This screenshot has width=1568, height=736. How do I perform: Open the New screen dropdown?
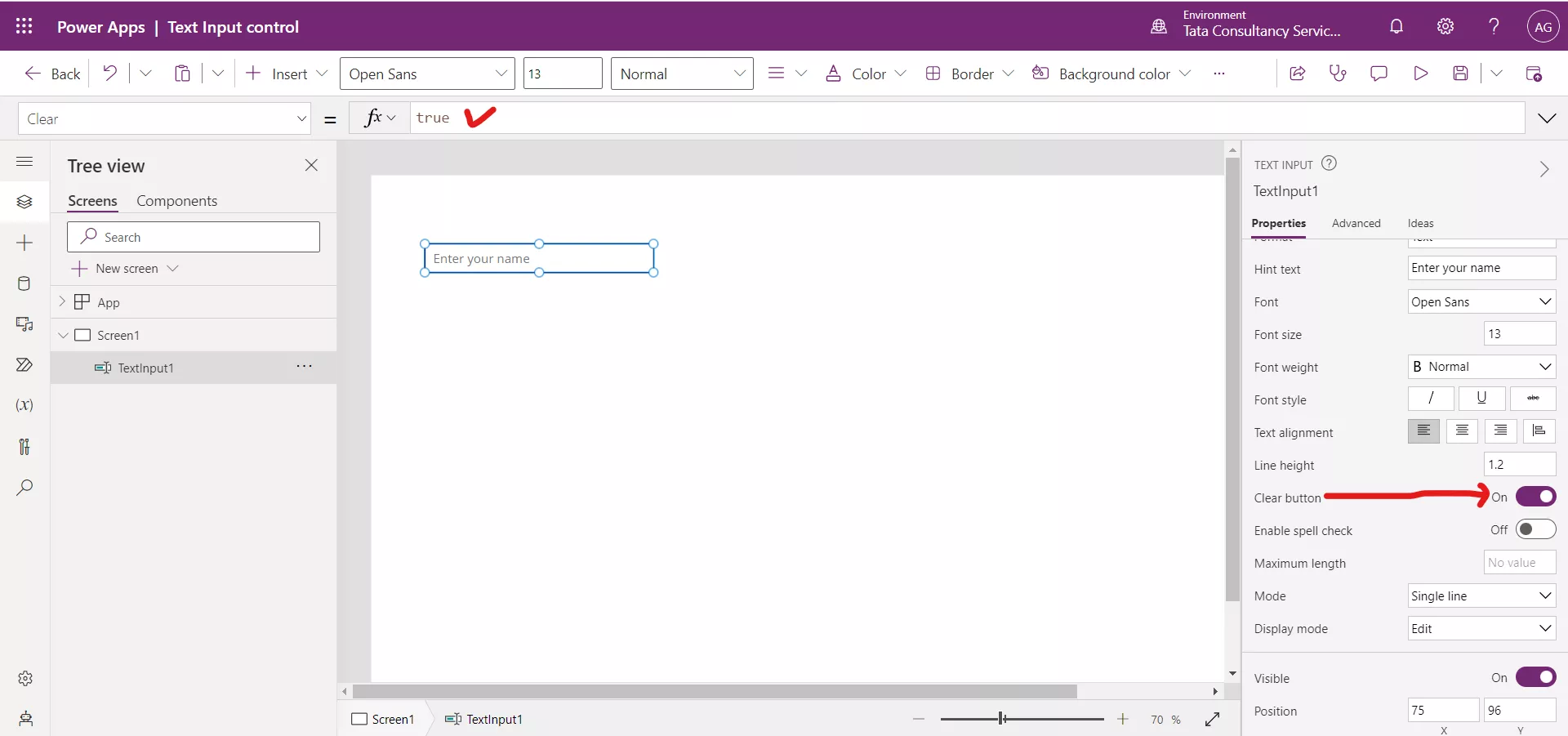click(126, 268)
